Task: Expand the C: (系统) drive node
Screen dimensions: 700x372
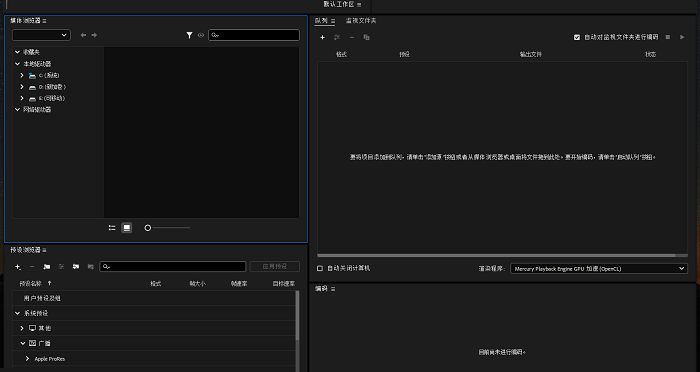Action: (22, 75)
